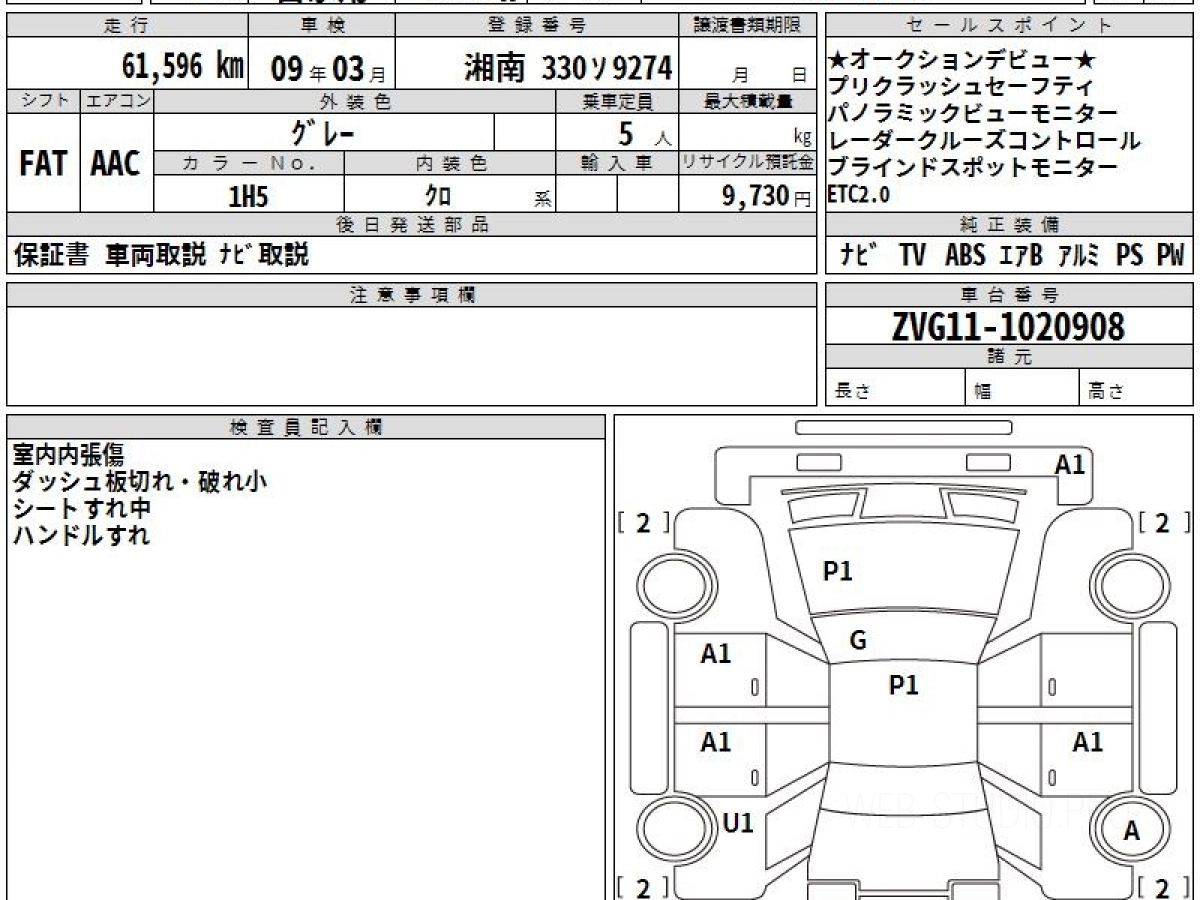Click the 61,596 km mileage value
Image resolution: width=1200 pixels, height=900 pixels.
[183, 66]
